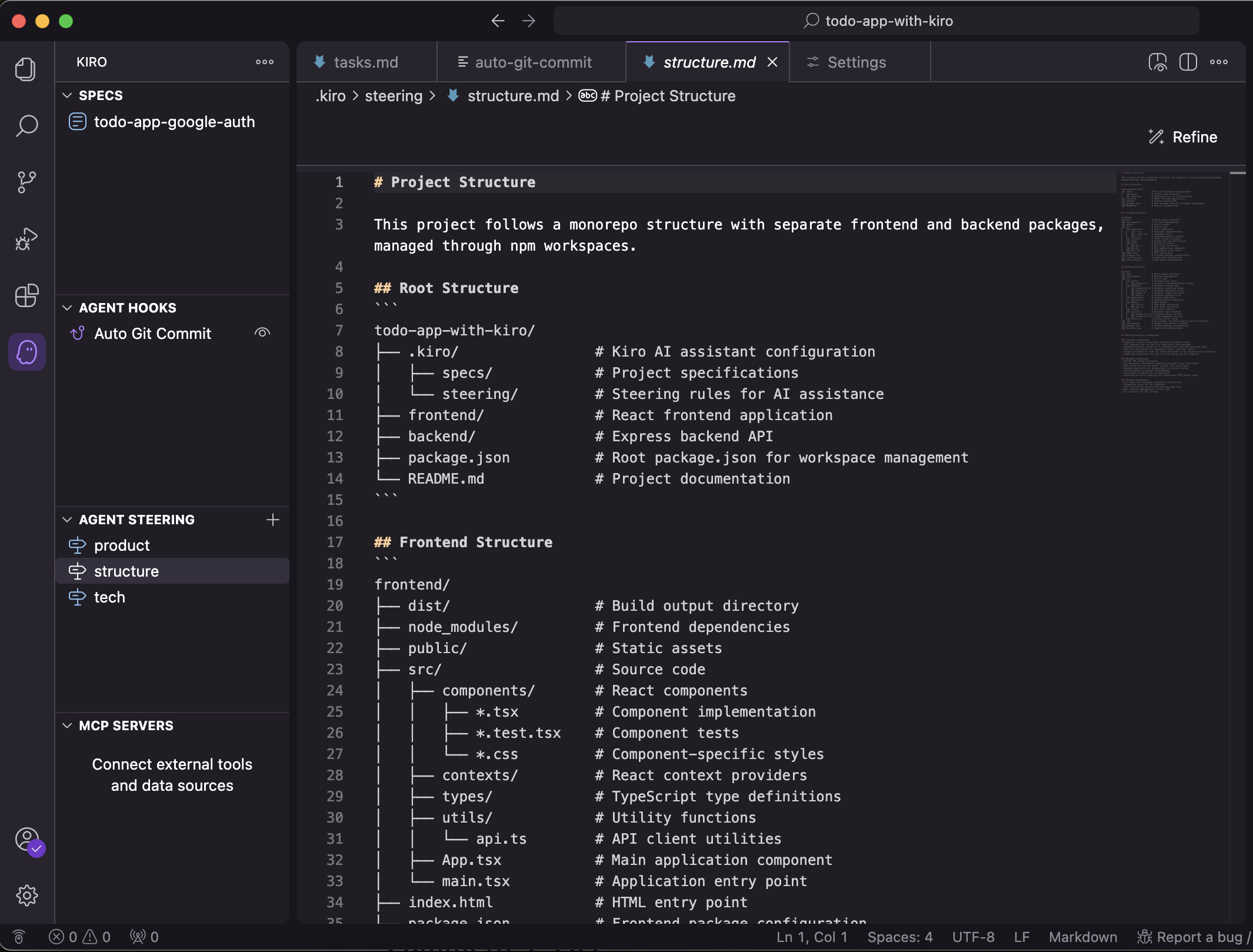Open the Accounts icon in activity bar
Viewport: 1253px width, 952px height.
pyautogui.click(x=28, y=840)
